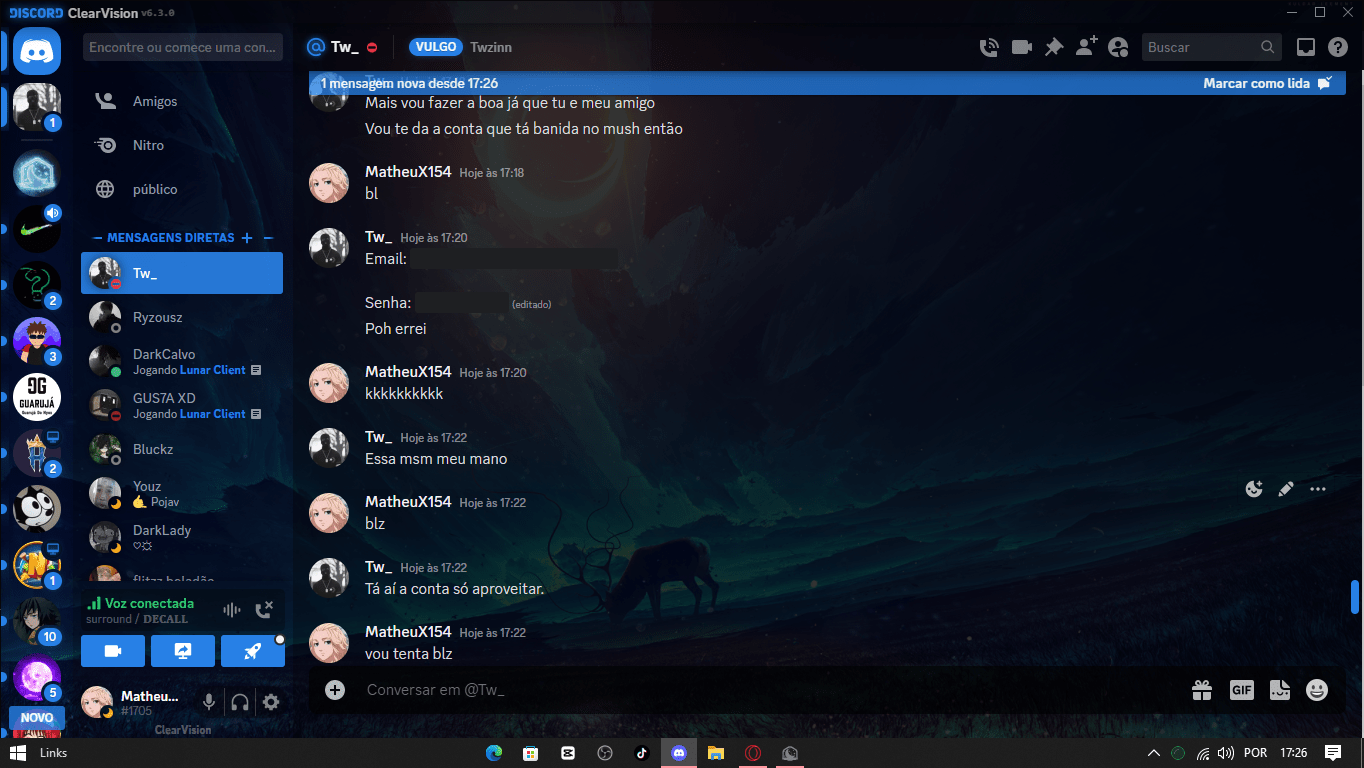Viewport: 1364px width, 768px height.
Task: Open Help via the question mark icon
Action: [x=1338, y=47]
